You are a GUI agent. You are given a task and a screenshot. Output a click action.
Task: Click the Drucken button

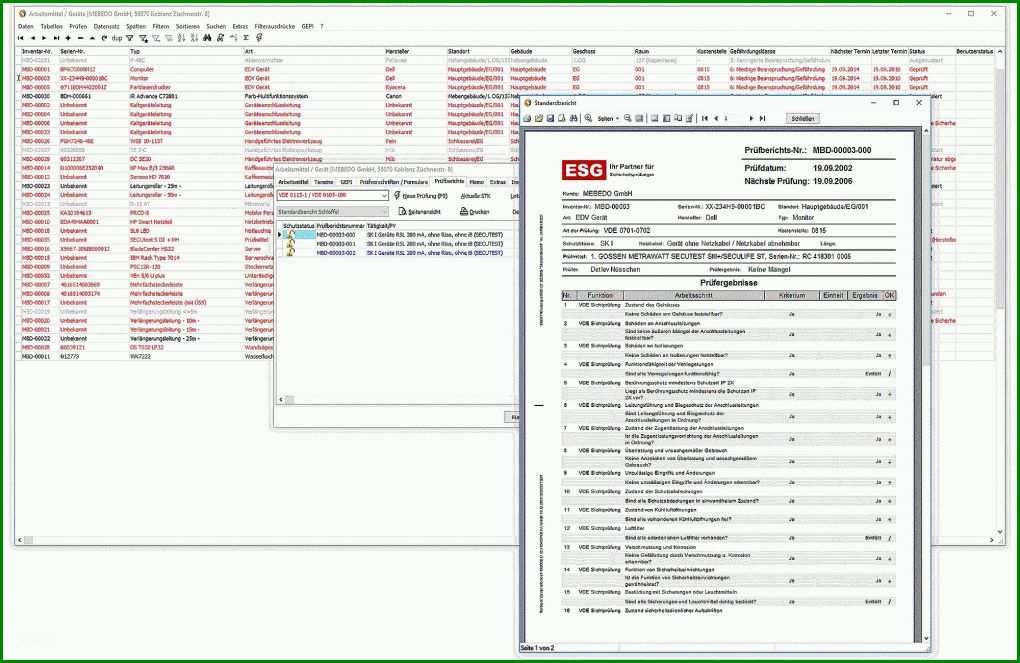(474, 211)
